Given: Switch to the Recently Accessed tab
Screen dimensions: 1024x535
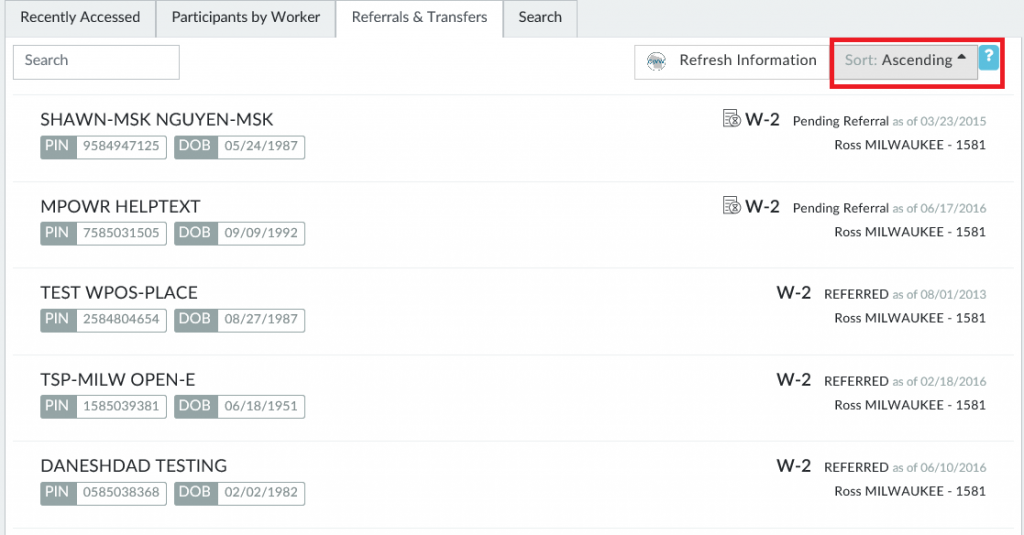Looking at the screenshot, I should pos(80,18).
